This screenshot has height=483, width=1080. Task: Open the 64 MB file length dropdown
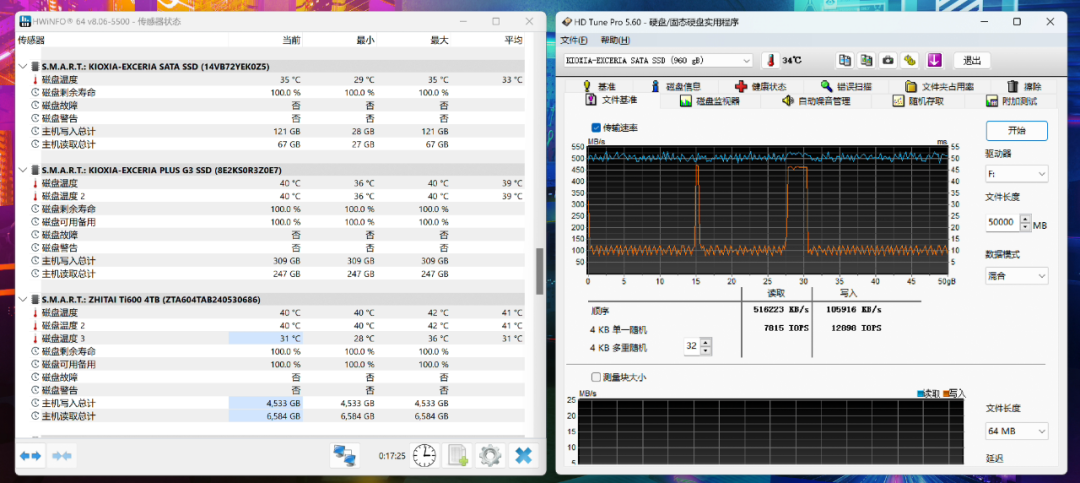1017,431
